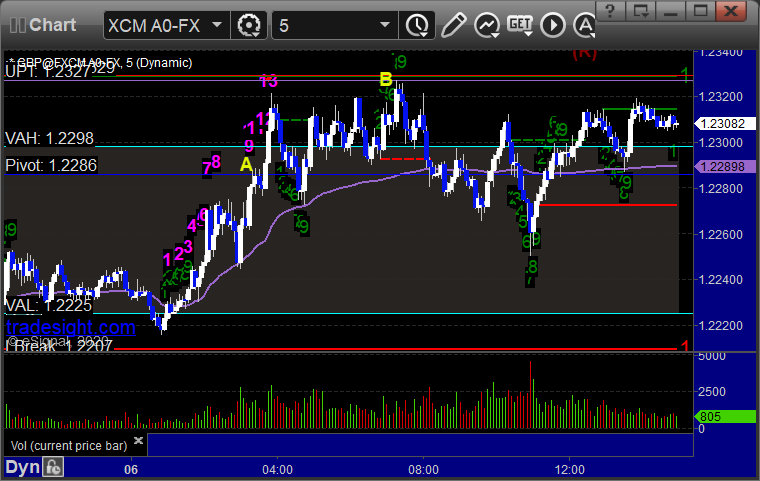This screenshot has height=481, width=760.
Task: Click the Chart pane handle icon
Action: (x=17, y=25)
